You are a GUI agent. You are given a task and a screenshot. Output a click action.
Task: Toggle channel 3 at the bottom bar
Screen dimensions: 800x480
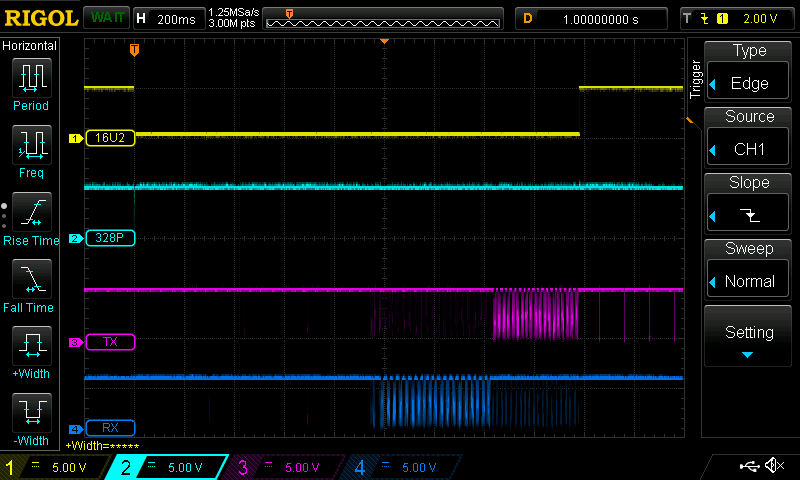point(284,467)
